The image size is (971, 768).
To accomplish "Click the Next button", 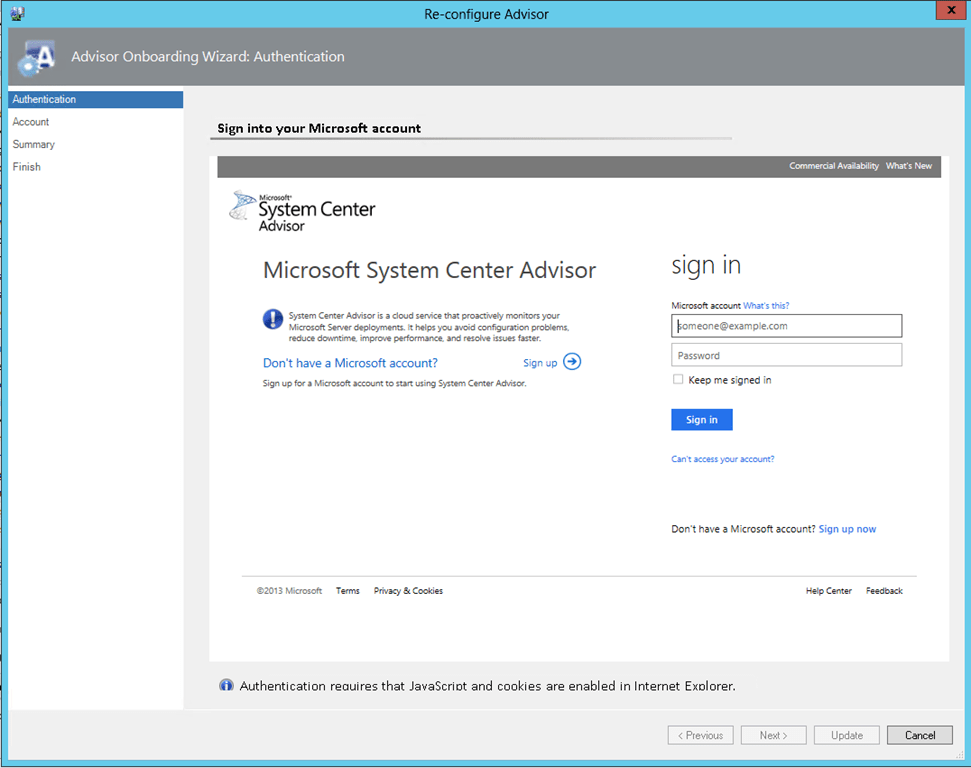I will click(773, 735).
